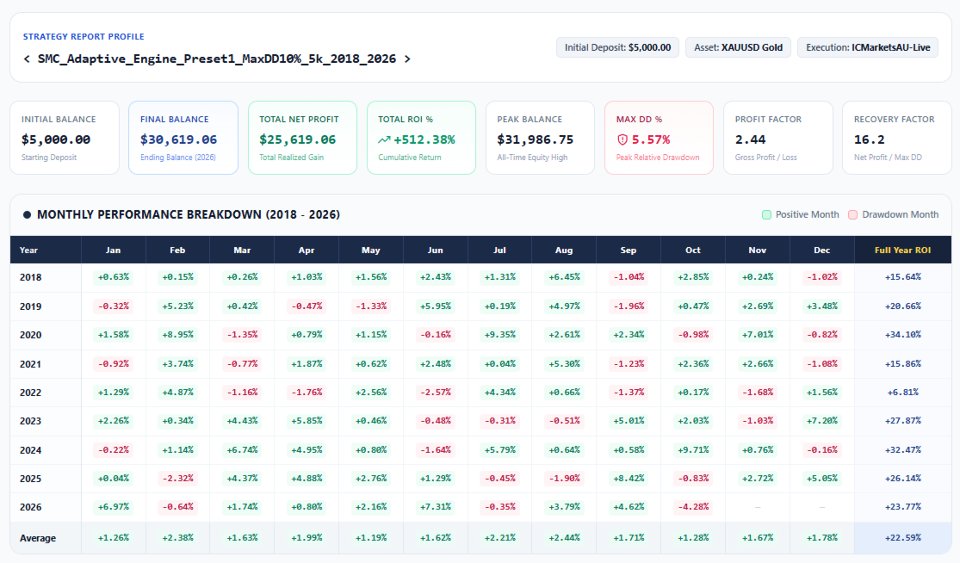This screenshot has height=563, width=960.
Task: Click the Full Year ROI column header
Action: pos(902,250)
